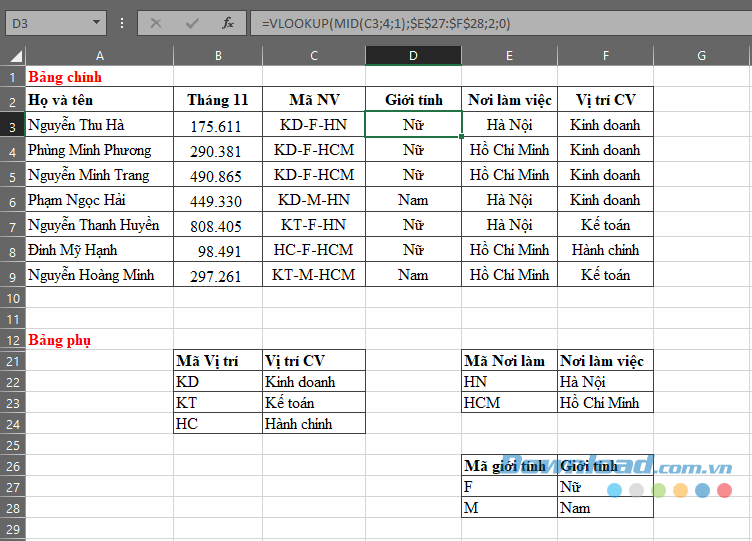Image resolution: width=752 pixels, height=541 pixels.
Task: Click the 'Mã NV' header cell
Action: 314,100
